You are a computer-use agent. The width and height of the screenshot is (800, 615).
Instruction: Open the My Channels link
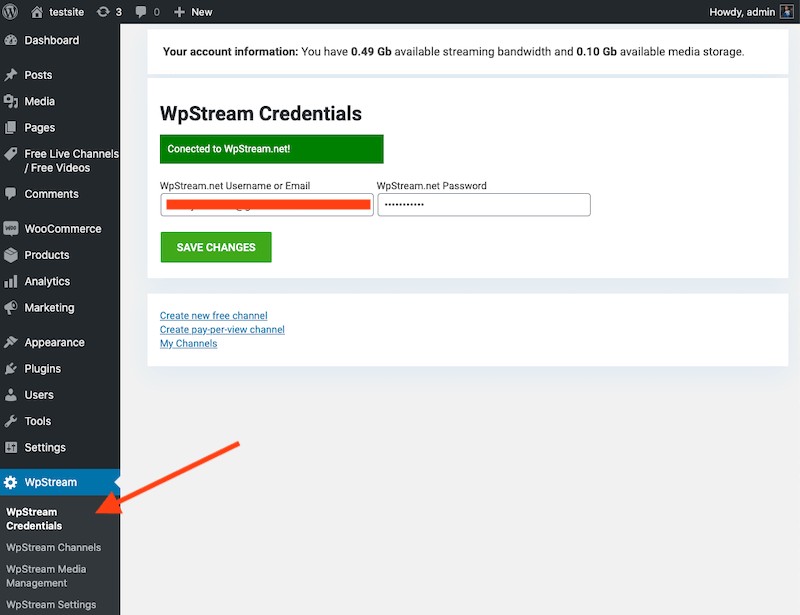pos(188,343)
